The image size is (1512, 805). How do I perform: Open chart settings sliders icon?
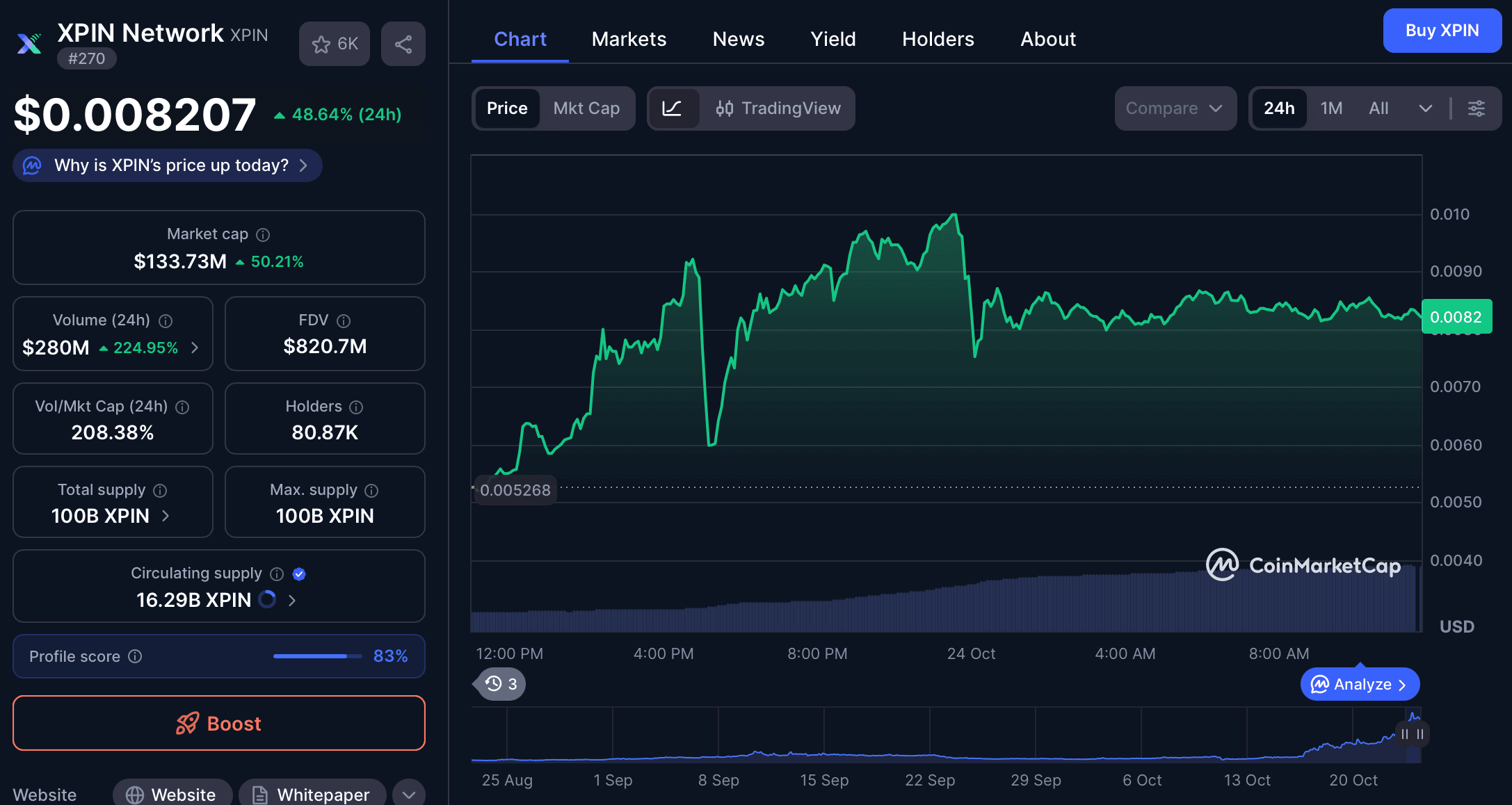[1477, 108]
